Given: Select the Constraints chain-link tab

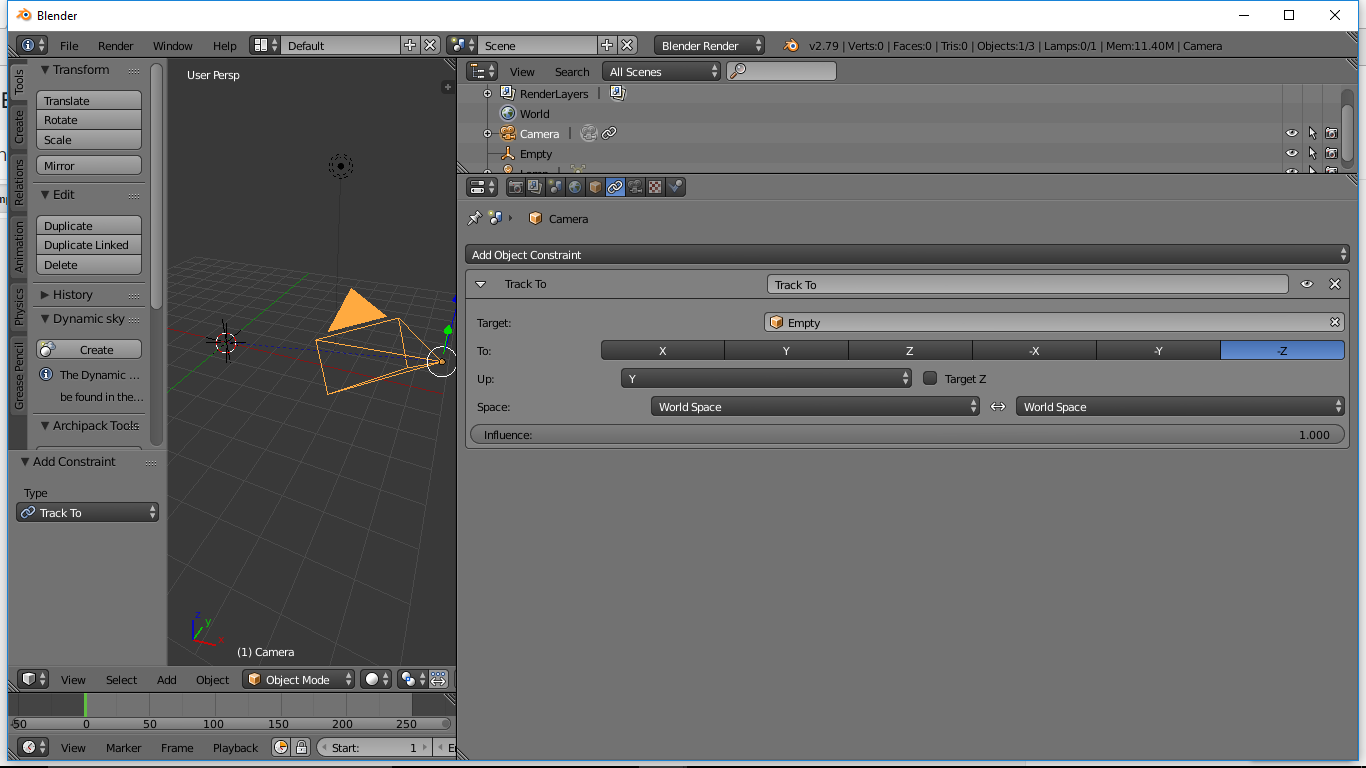Looking at the screenshot, I should [615, 187].
